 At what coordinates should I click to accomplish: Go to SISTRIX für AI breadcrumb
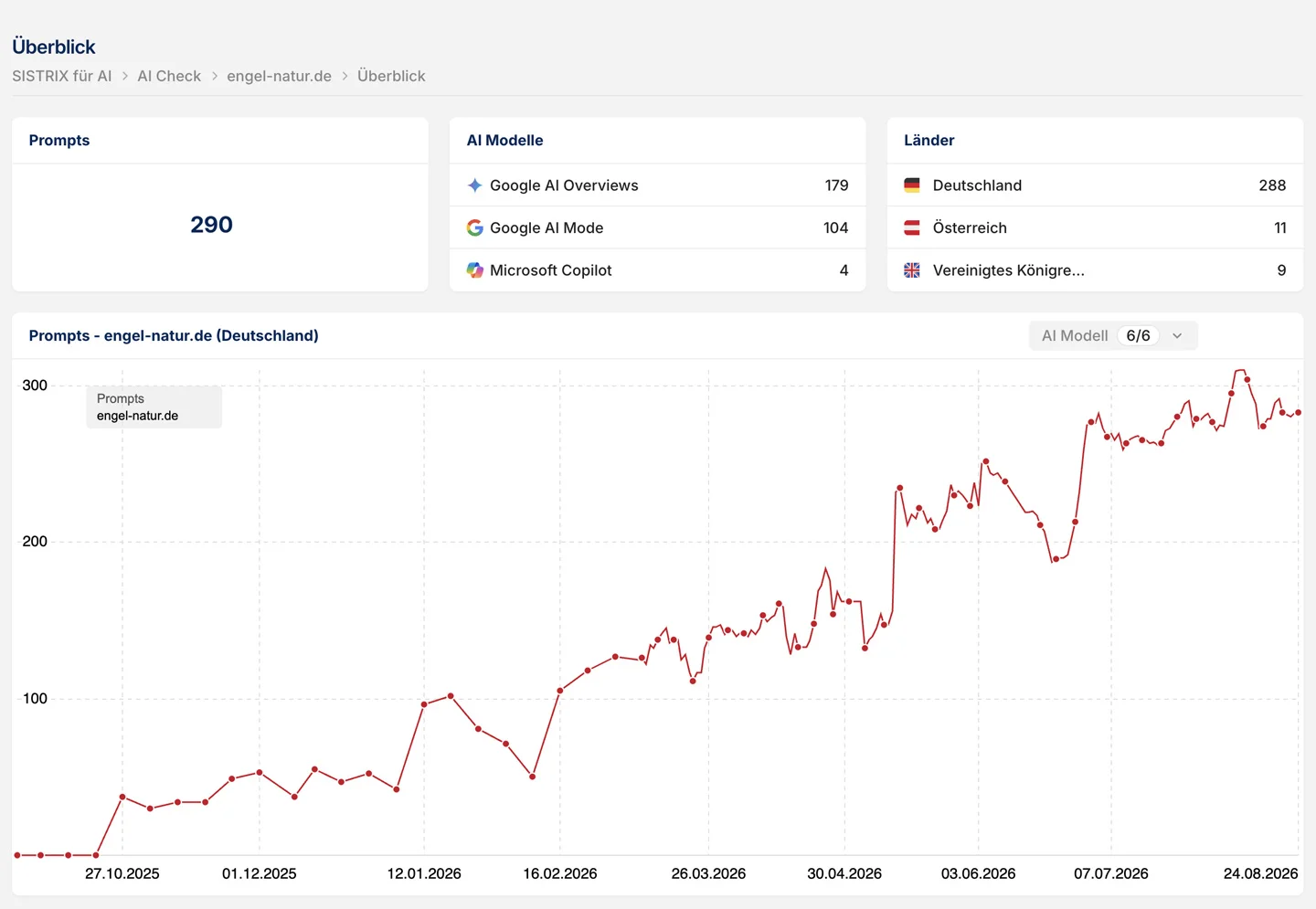click(x=62, y=76)
